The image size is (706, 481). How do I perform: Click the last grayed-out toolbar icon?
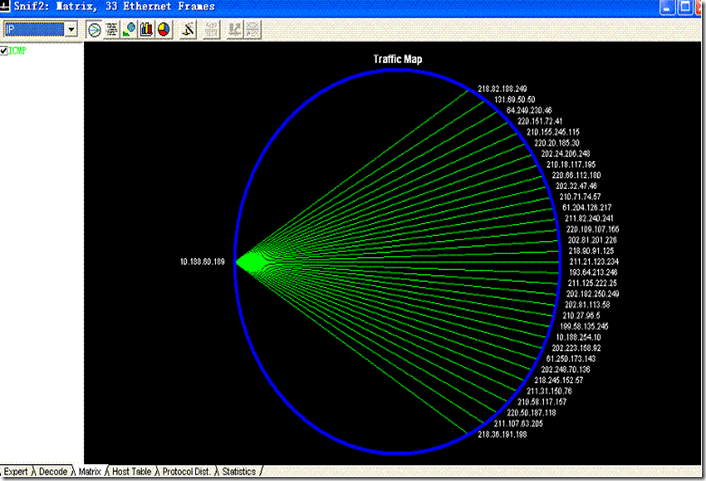pyautogui.click(x=254, y=29)
